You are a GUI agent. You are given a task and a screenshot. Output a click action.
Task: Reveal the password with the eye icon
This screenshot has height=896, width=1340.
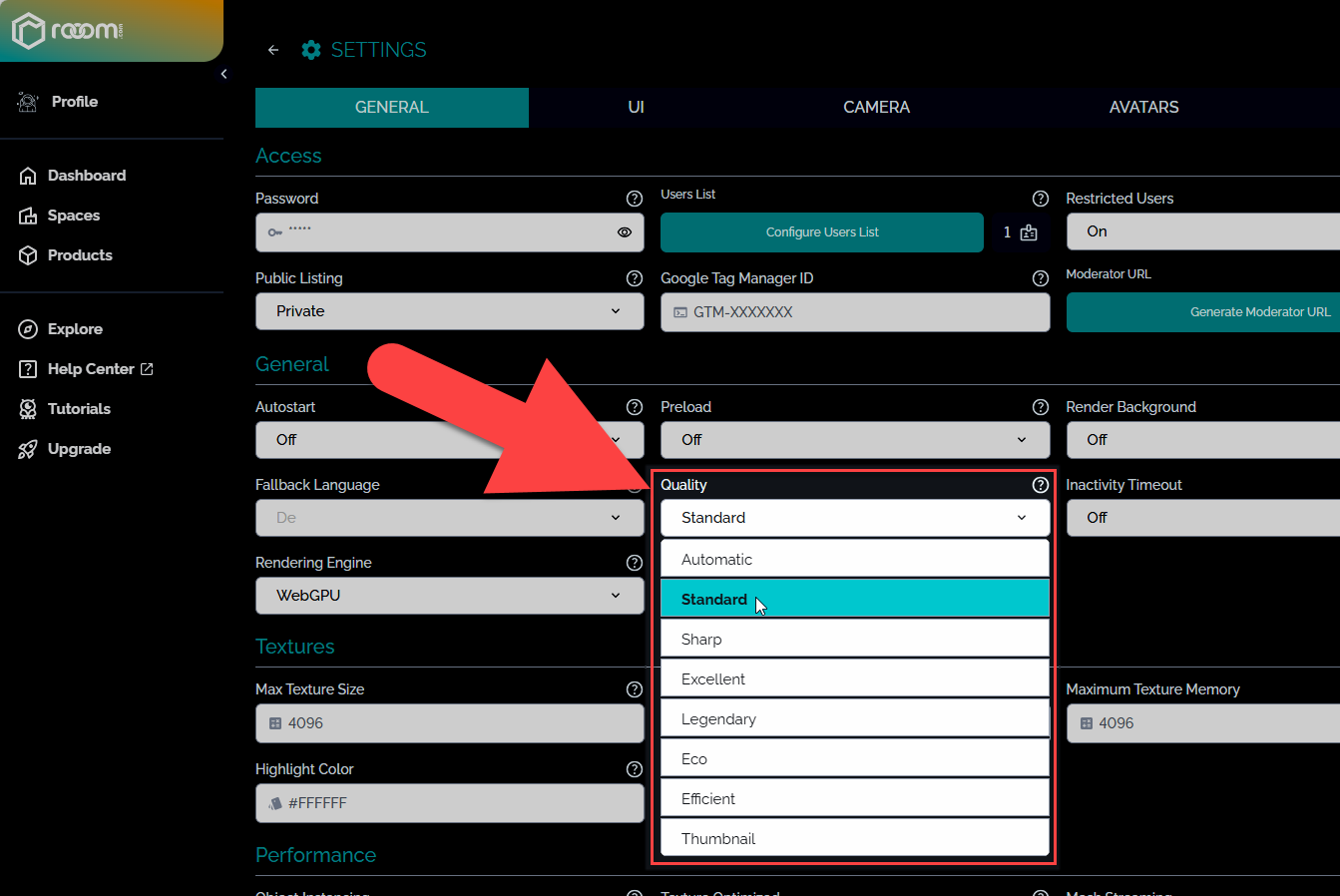pos(625,231)
